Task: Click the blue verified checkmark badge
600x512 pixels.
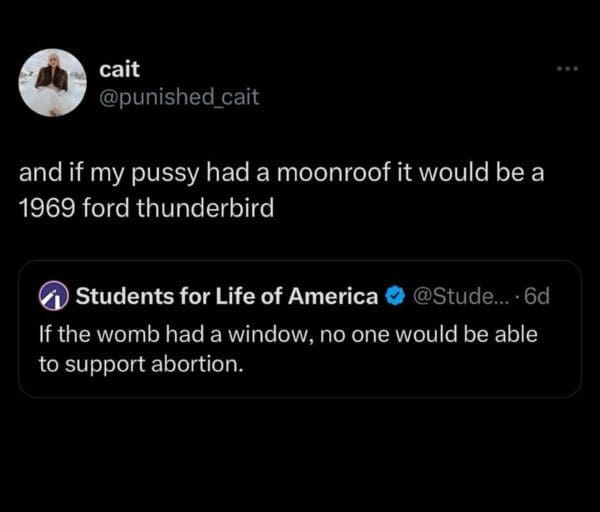Action: click(x=395, y=296)
